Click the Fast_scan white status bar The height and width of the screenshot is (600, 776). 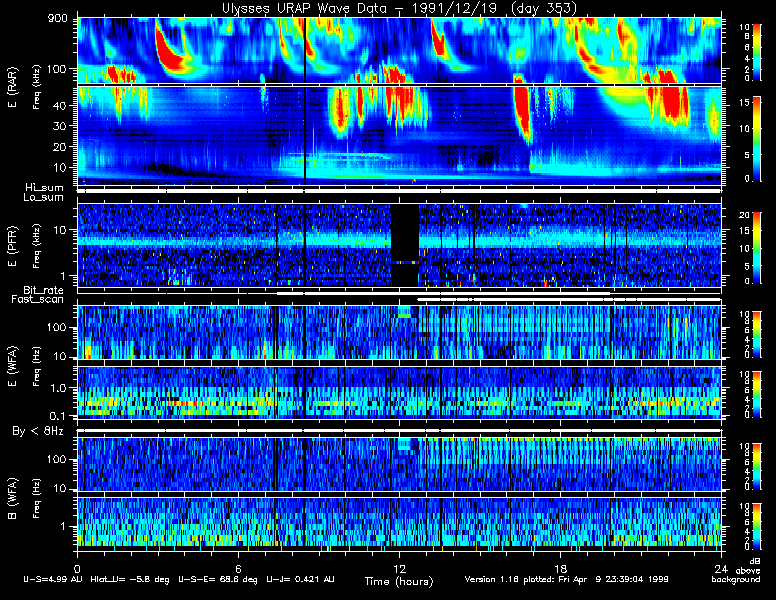point(569,300)
